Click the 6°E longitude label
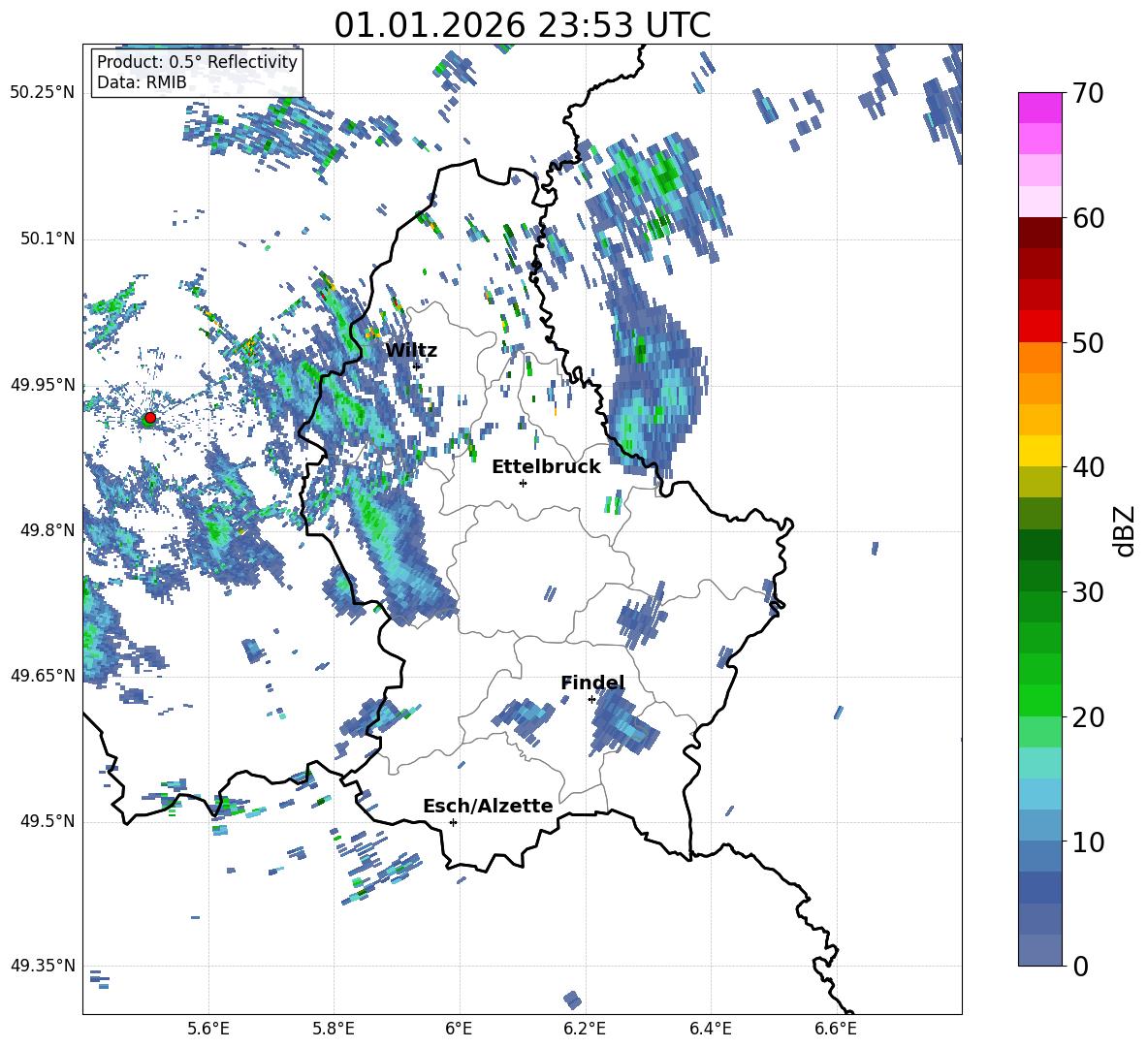This screenshot has width=1148, height=1048. [x=459, y=1029]
